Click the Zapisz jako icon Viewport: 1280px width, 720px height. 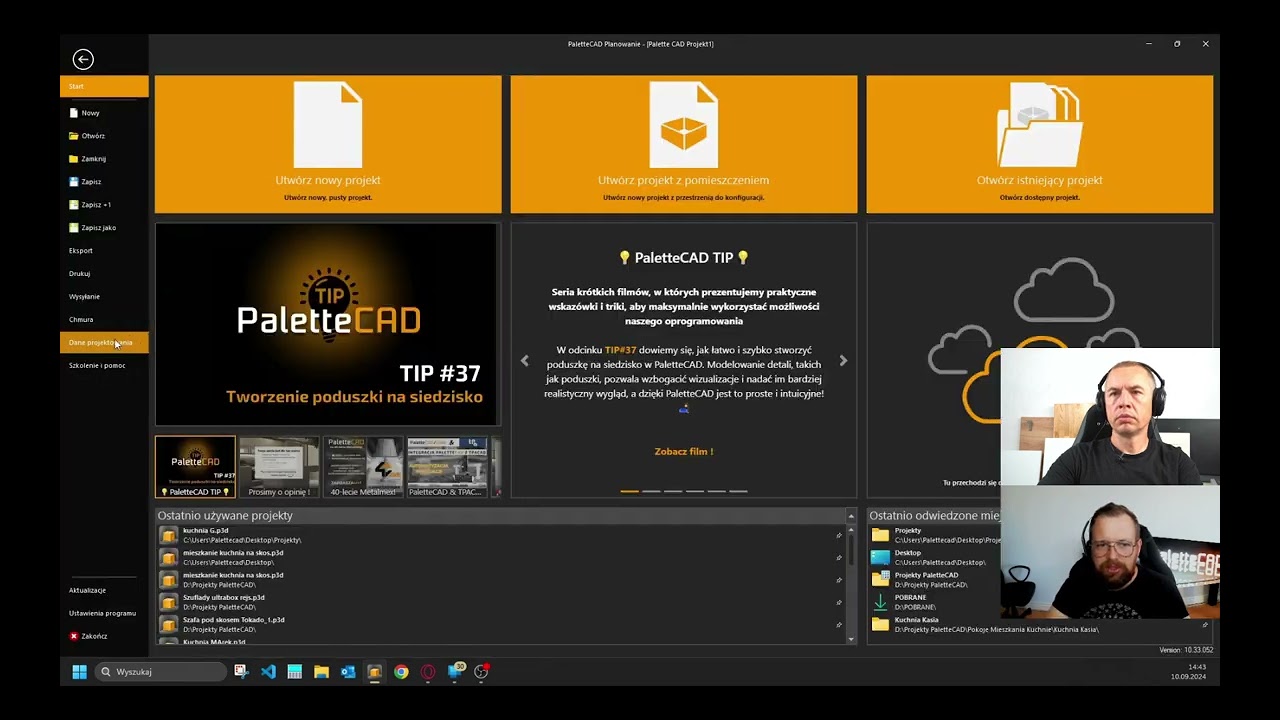point(74,228)
